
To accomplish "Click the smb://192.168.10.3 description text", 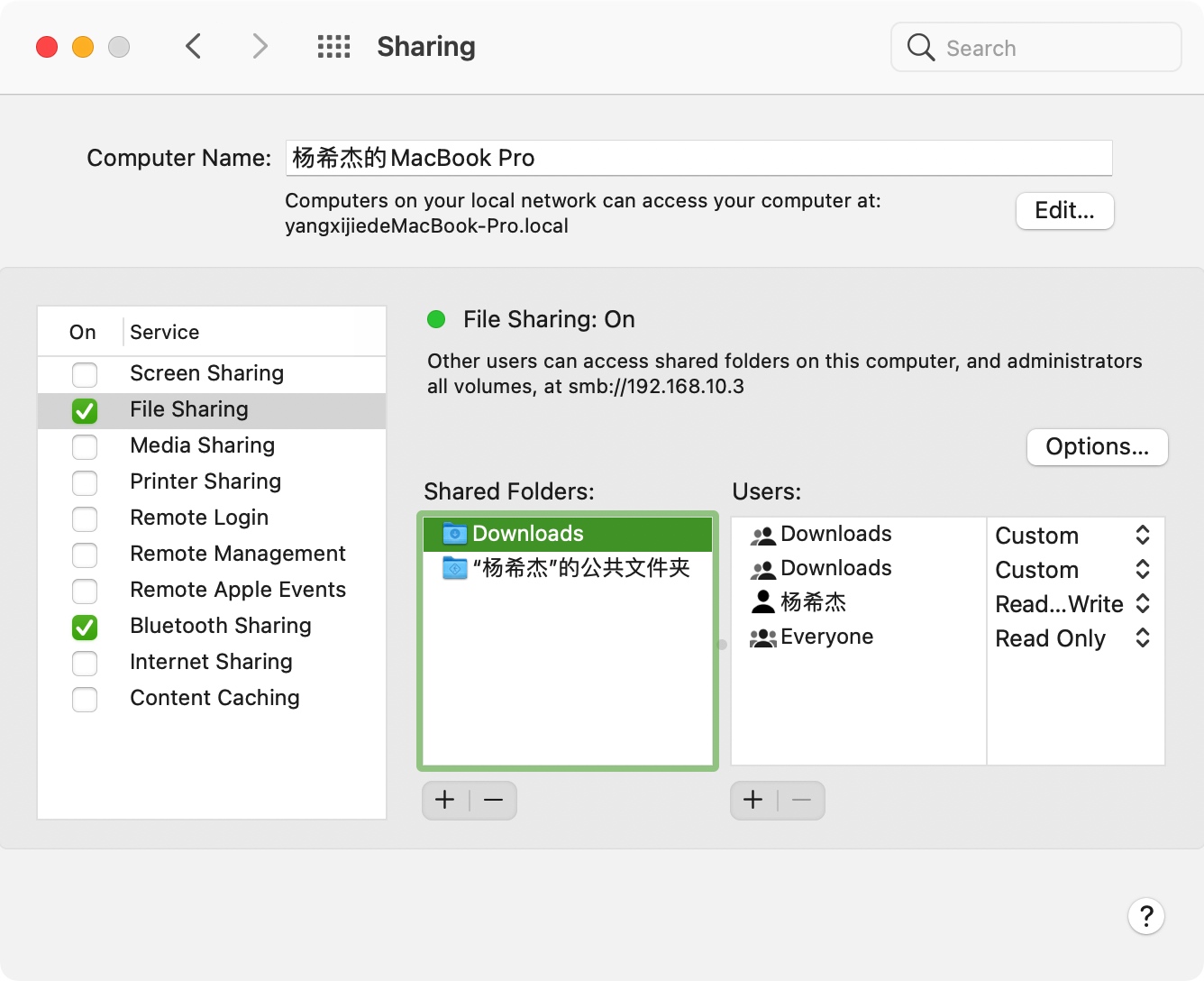I will (656, 386).
